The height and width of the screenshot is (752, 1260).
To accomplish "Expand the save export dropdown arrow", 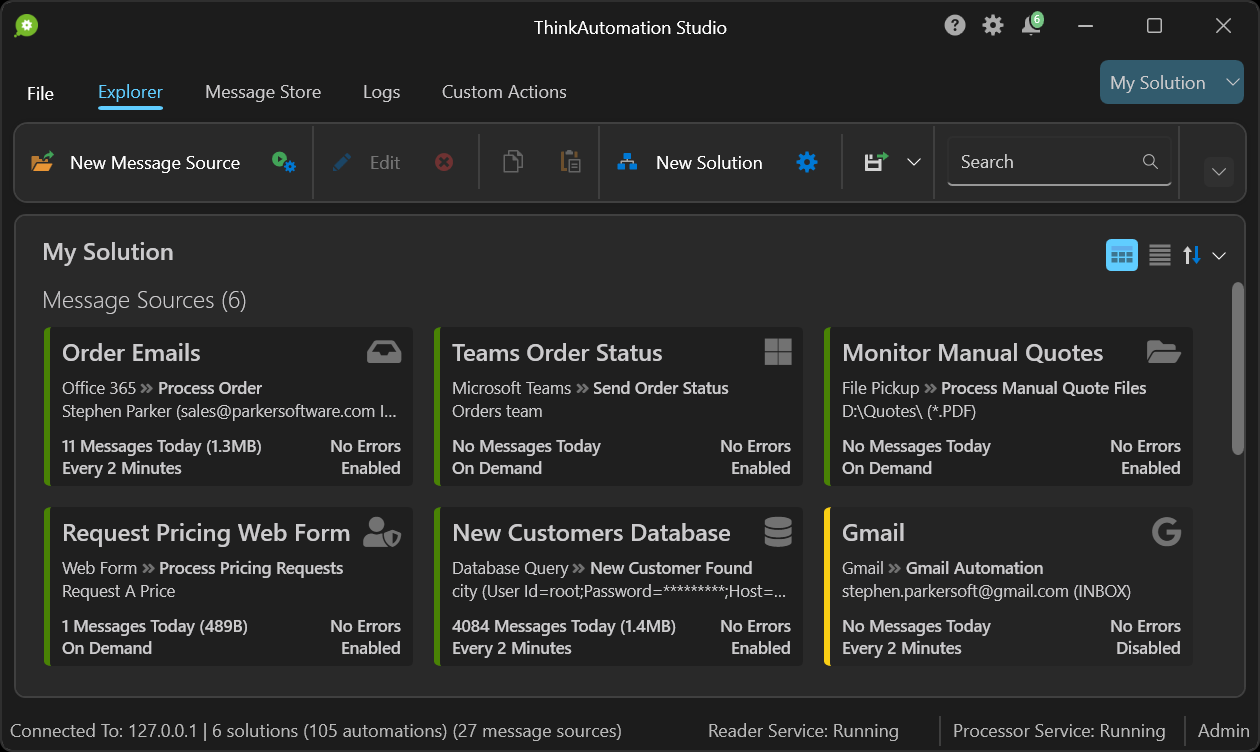I will point(914,162).
